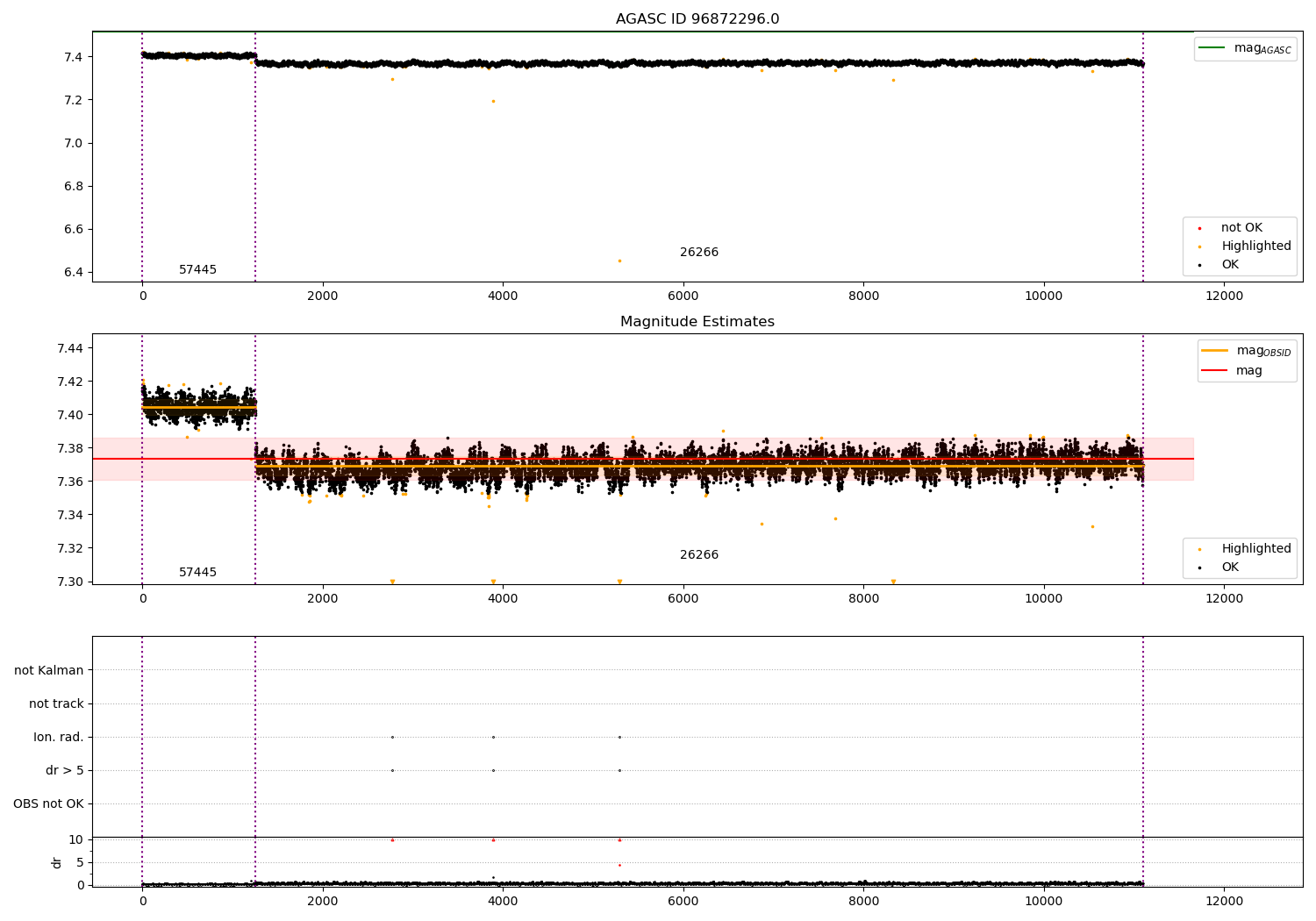Click the '2000' x-axis tick under Magnitude Estimates plot
The height and width of the screenshot is (921, 1316).
tap(323, 598)
